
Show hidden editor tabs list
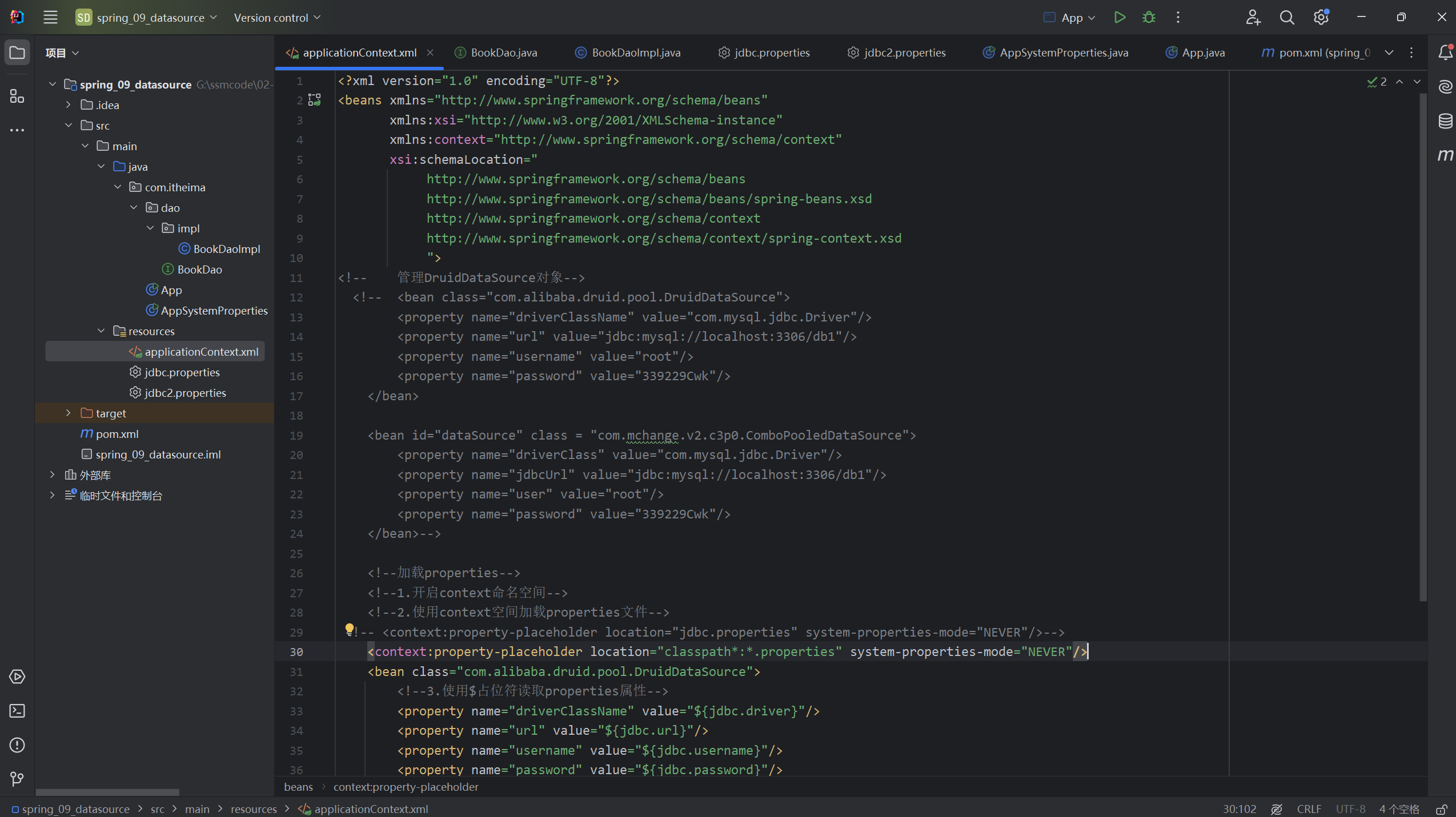tap(1389, 53)
